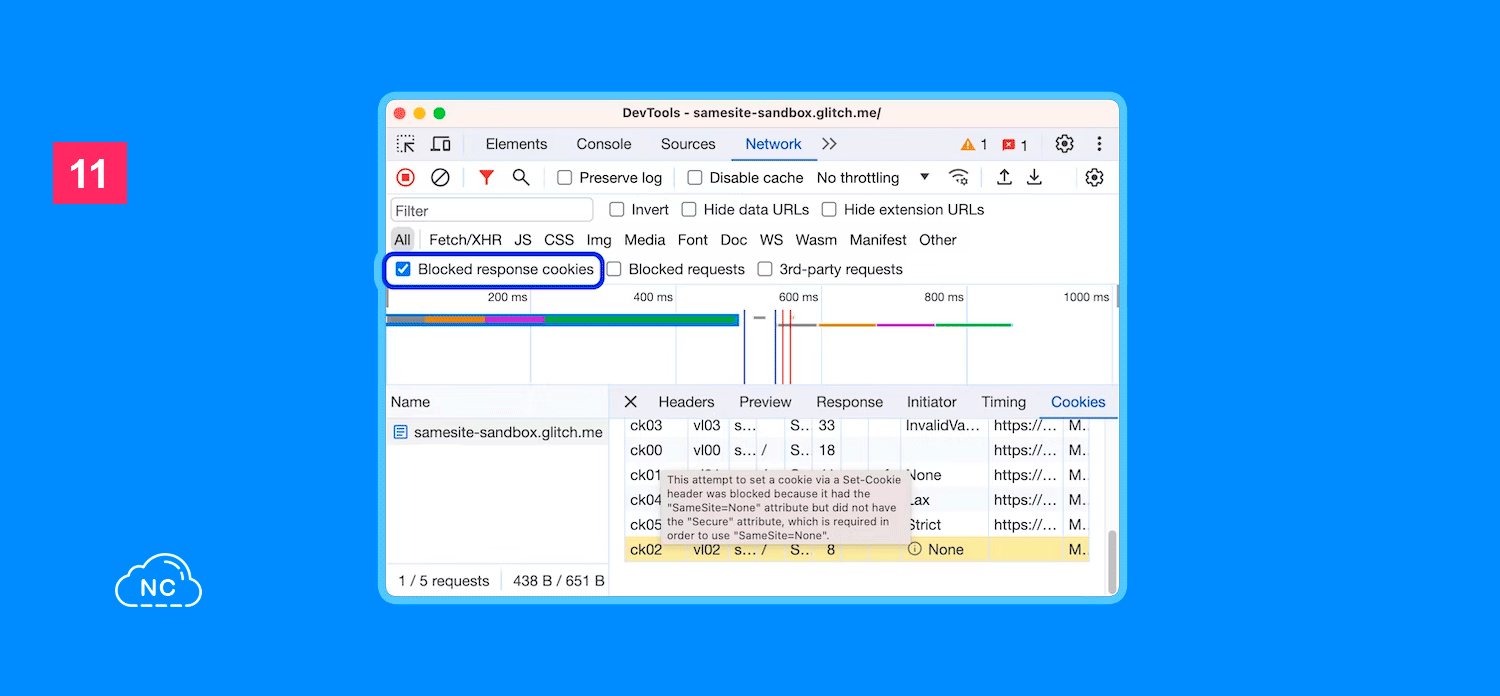Check the 3rd-party requests checkbox
The image size is (1500, 696).
[x=765, y=269]
